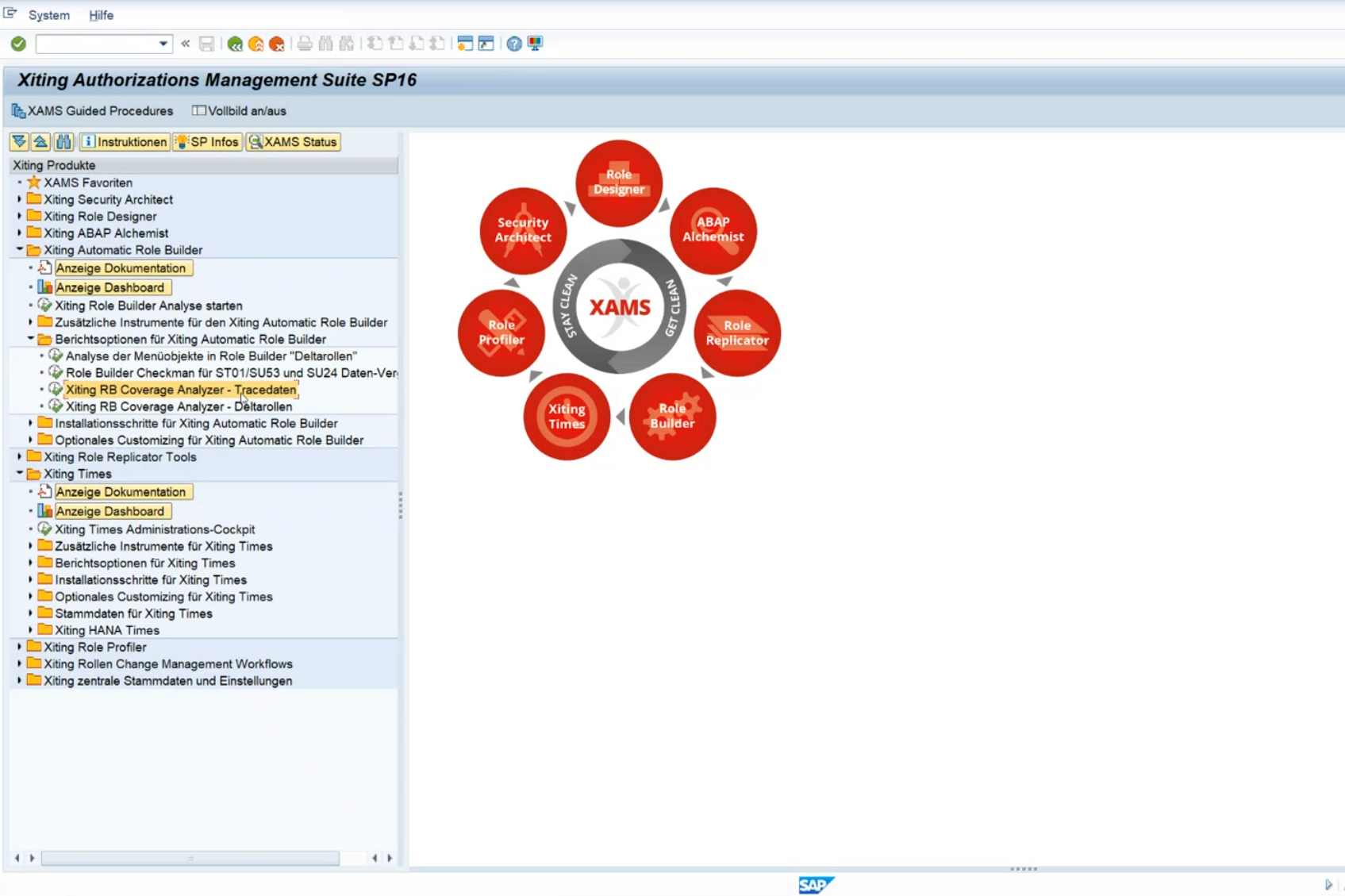Click the blue Help question mark icon
The height and width of the screenshot is (896, 1345).
(x=514, y=44)
